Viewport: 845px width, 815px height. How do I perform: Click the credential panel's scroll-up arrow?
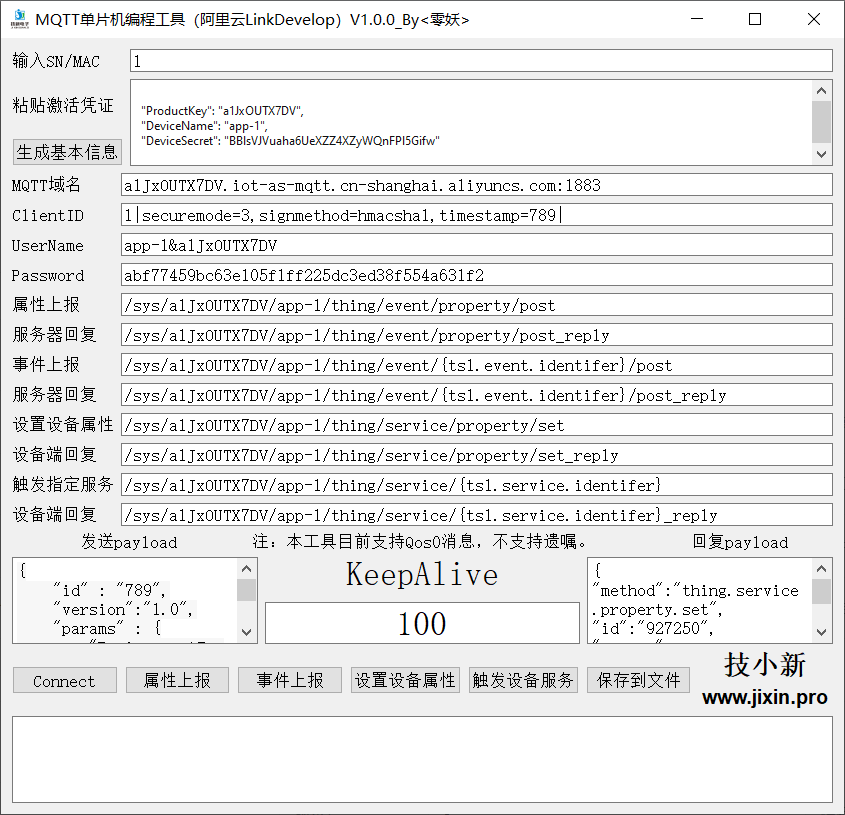pyautogui.click(x=822, y=93)
